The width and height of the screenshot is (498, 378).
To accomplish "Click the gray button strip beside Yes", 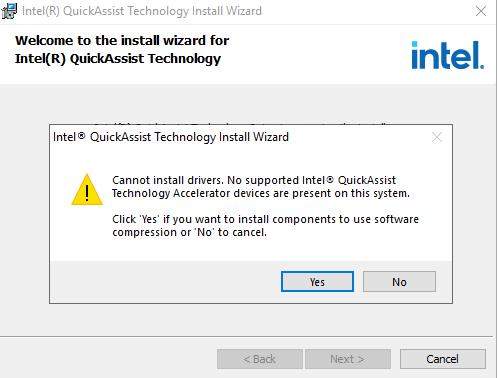I will point(165,282).
